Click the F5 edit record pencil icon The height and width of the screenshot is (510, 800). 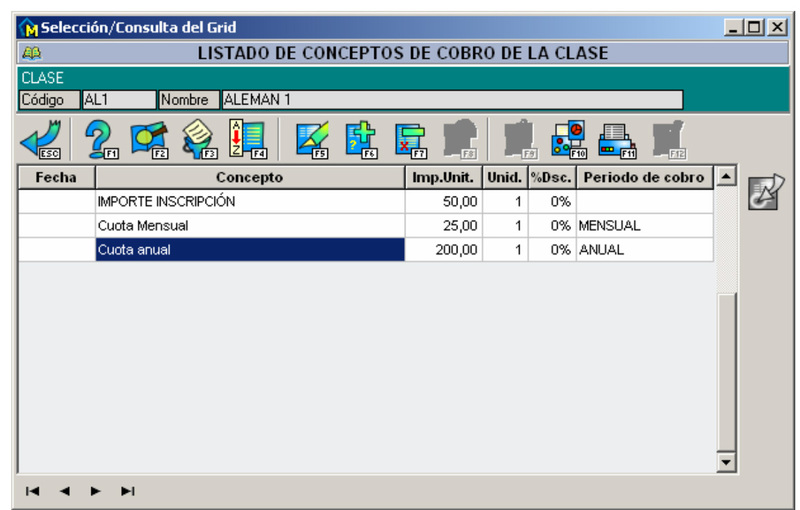tap(312, 139)
